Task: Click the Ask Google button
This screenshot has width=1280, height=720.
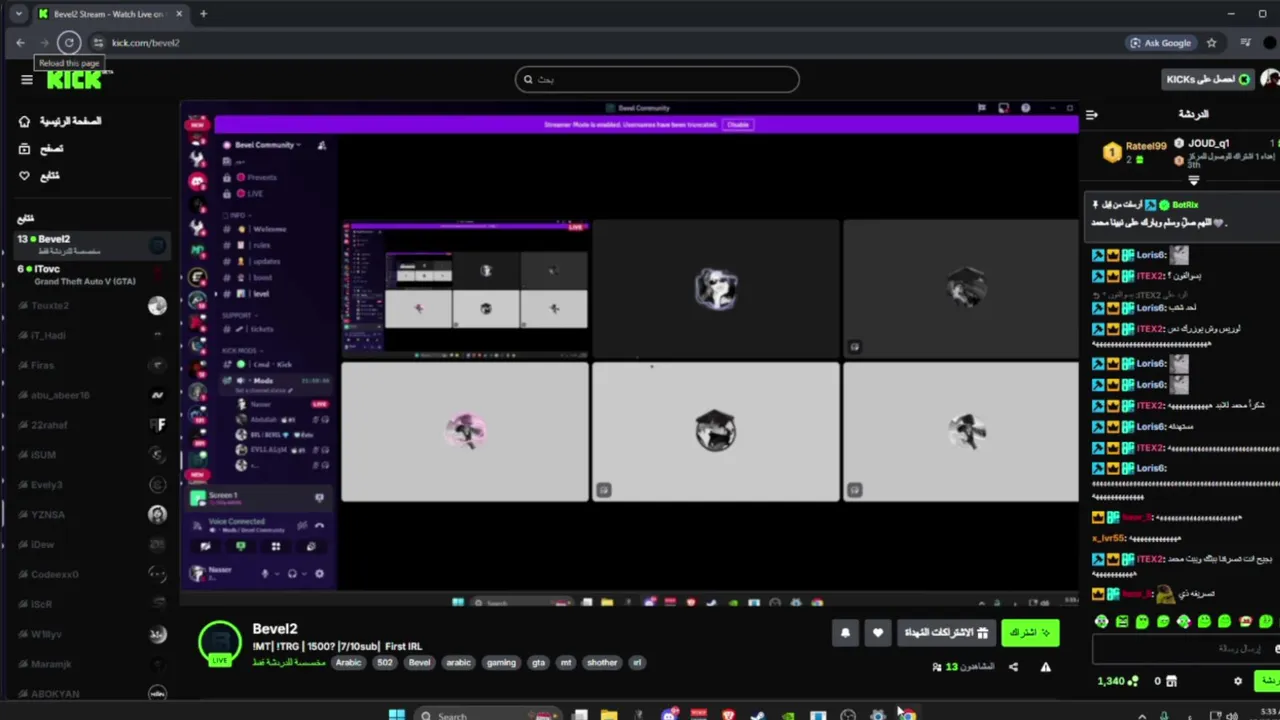Action: coord(1161,43)
